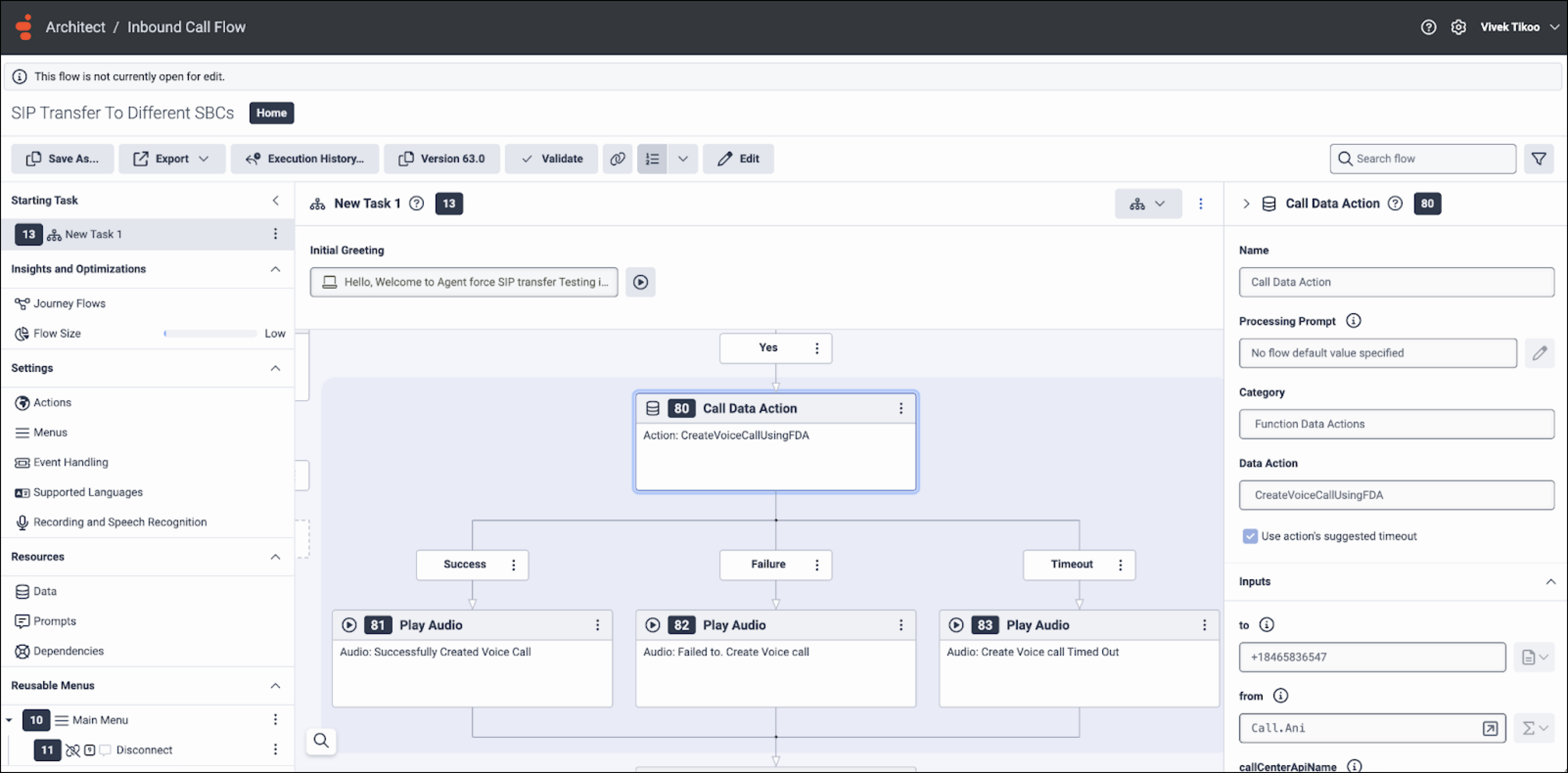The image size is (1568, 773).
Task: Click the Genesys logo icon
Action: coord(24,27)
